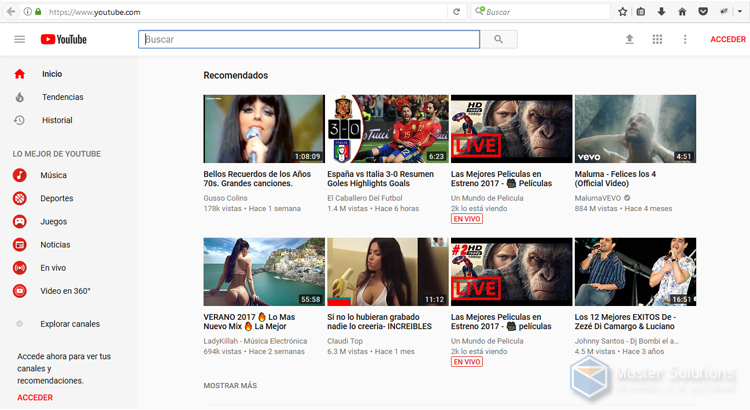Open MalumaVEVO channel link
Viewport: 750px width, 410px height.
598,198
